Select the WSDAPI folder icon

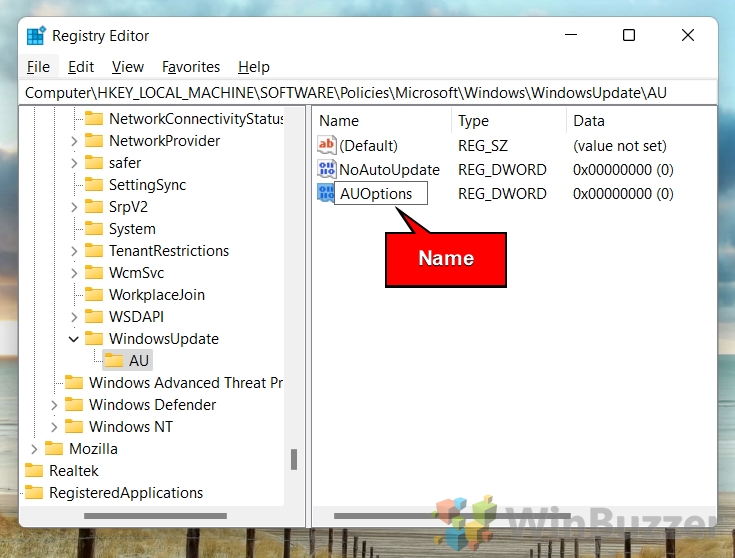point(94,317)
